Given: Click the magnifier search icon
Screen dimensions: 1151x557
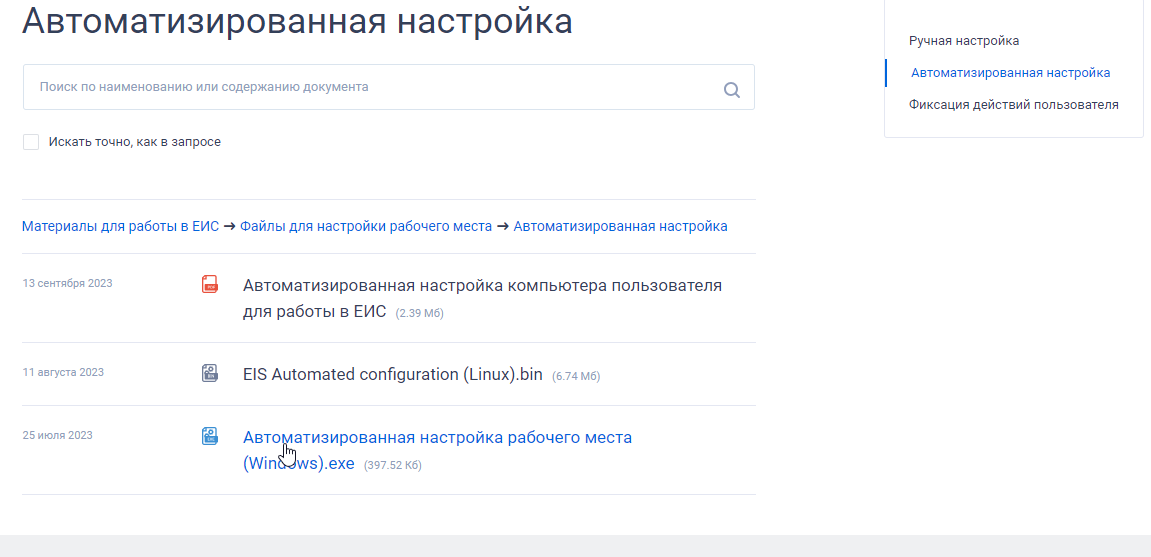Looking at the screenshot, I should [731, 90].
